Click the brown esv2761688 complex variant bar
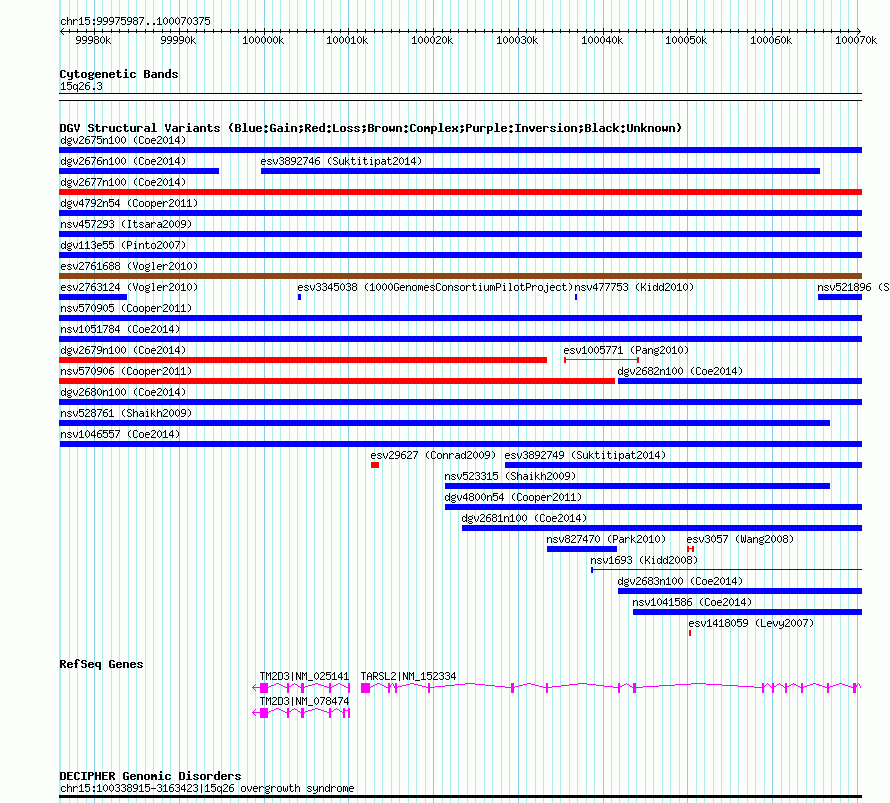Viewport: 890px width, 803px height. click(x=460, y=276)
